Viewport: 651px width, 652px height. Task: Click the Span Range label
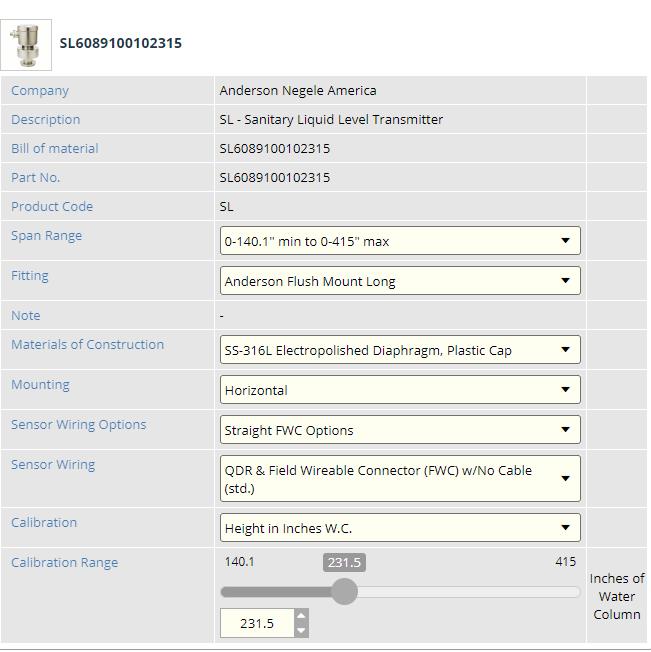click(x=46, y=236)
